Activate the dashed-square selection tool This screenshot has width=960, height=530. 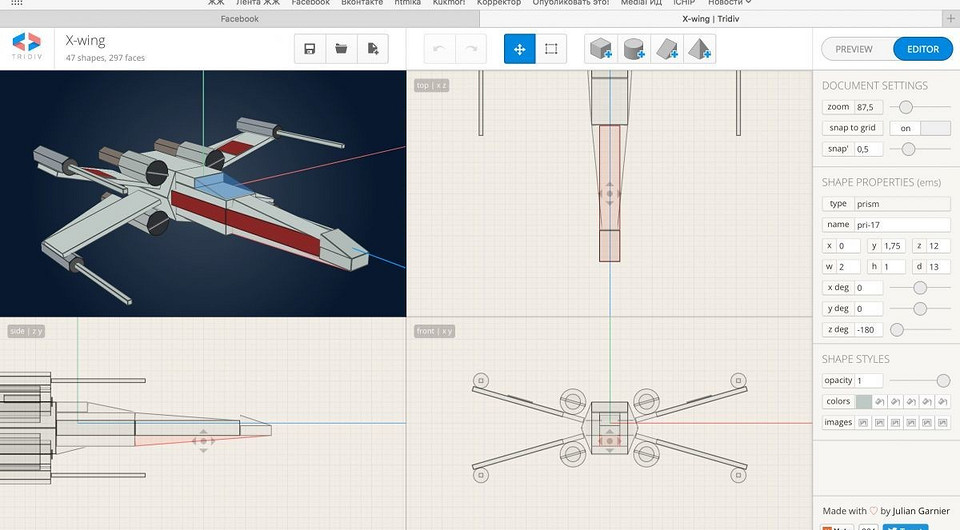pos(551,48)
